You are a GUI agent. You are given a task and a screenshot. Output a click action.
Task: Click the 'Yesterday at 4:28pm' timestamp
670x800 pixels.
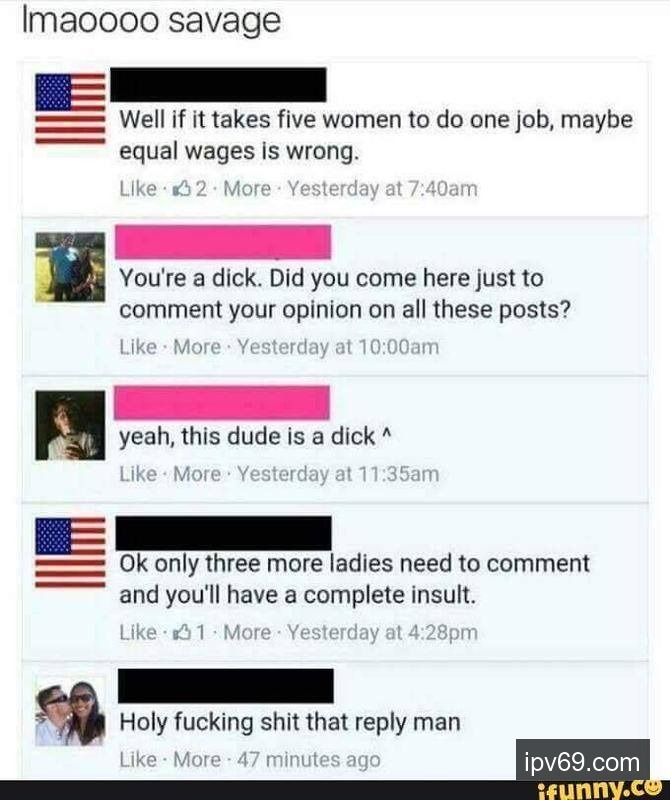(x=382, y=633)
